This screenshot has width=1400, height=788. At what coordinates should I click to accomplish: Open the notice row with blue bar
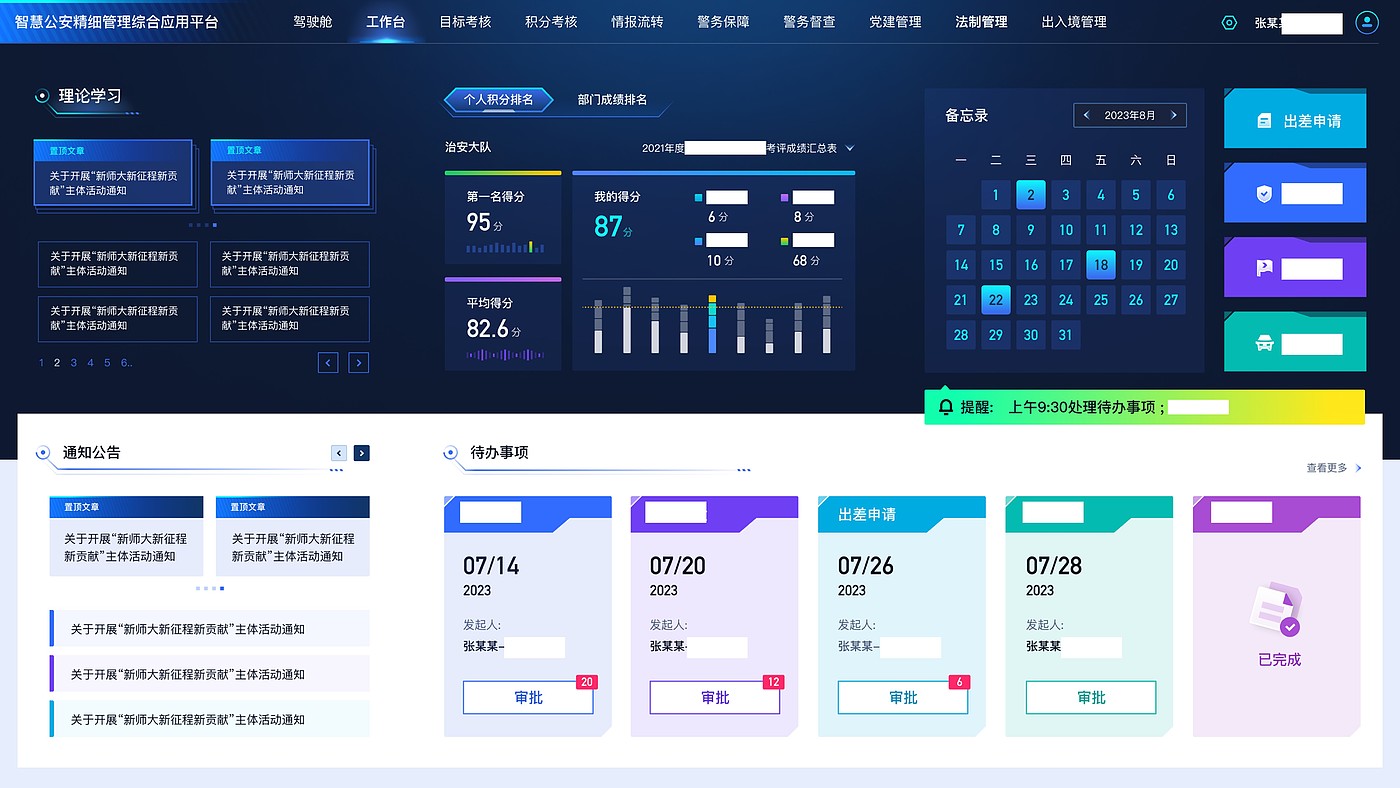[209, 629]
